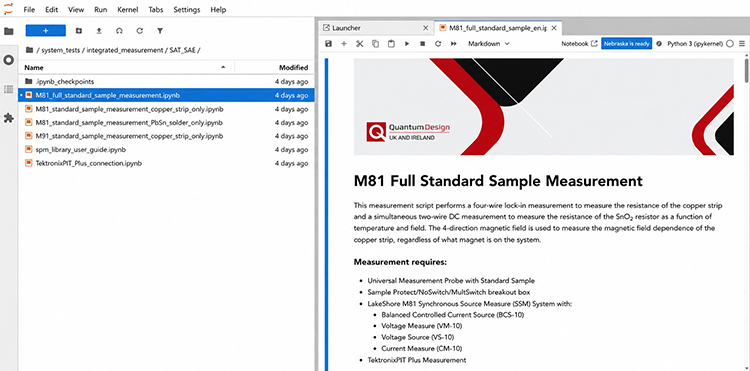Select TektronixPIT_Plus_connection.ipynb file

tap(166, 163)
